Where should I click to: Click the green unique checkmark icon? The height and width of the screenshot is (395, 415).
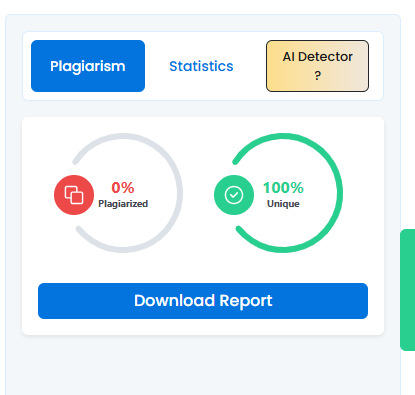(234, 195)
